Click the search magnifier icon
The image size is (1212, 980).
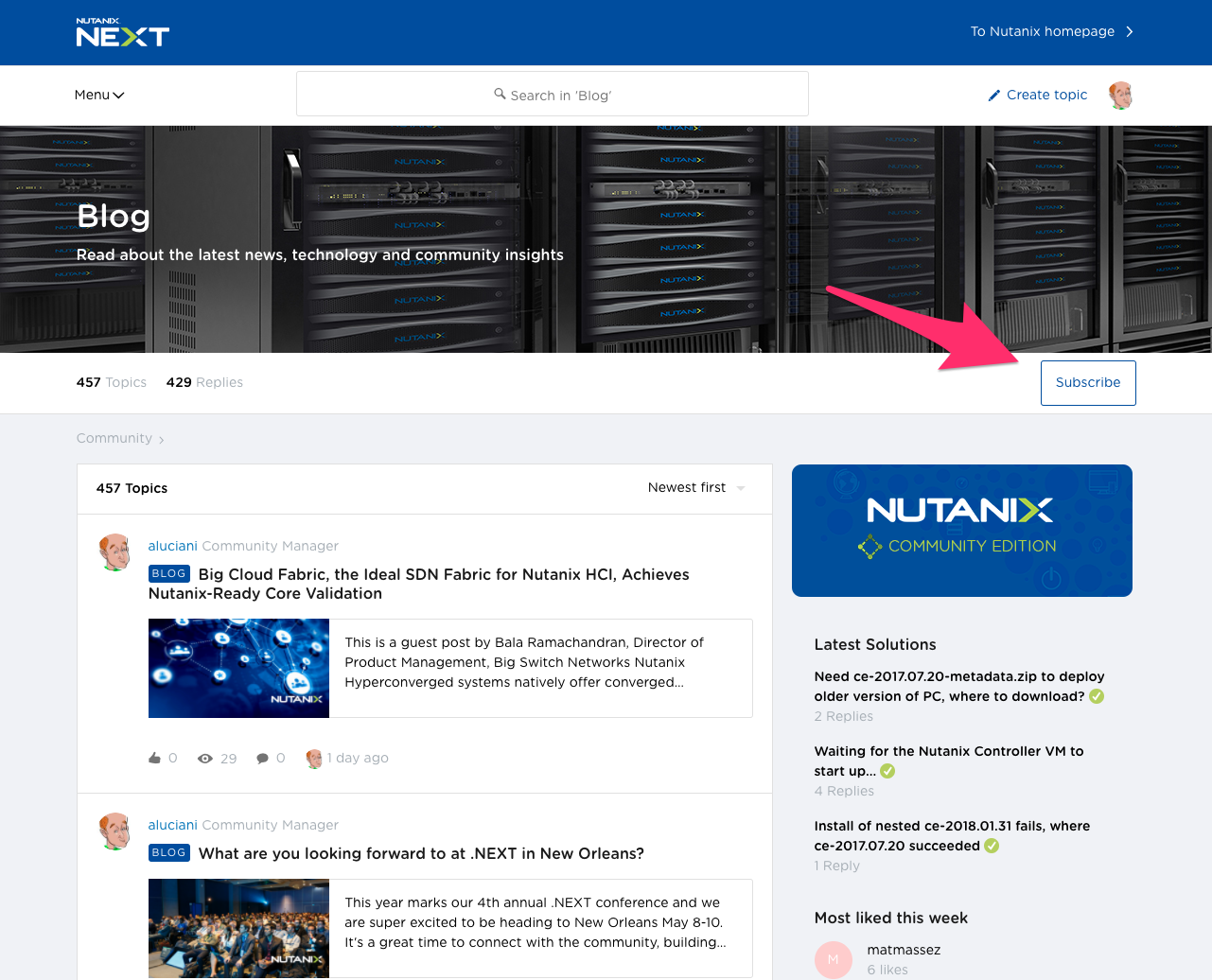click(x=500, y=94)
